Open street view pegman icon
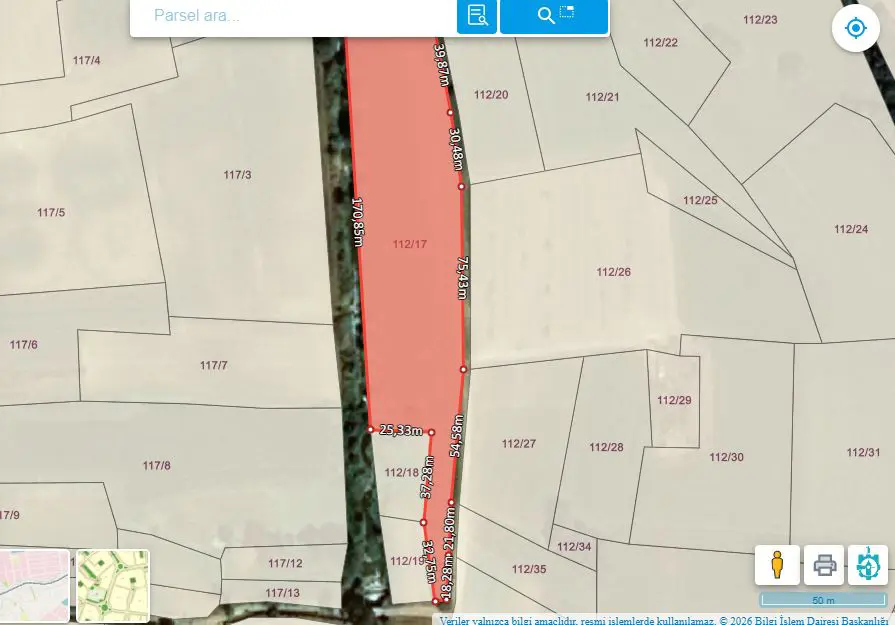The image size is (895, 625). [x=777, y=565]
